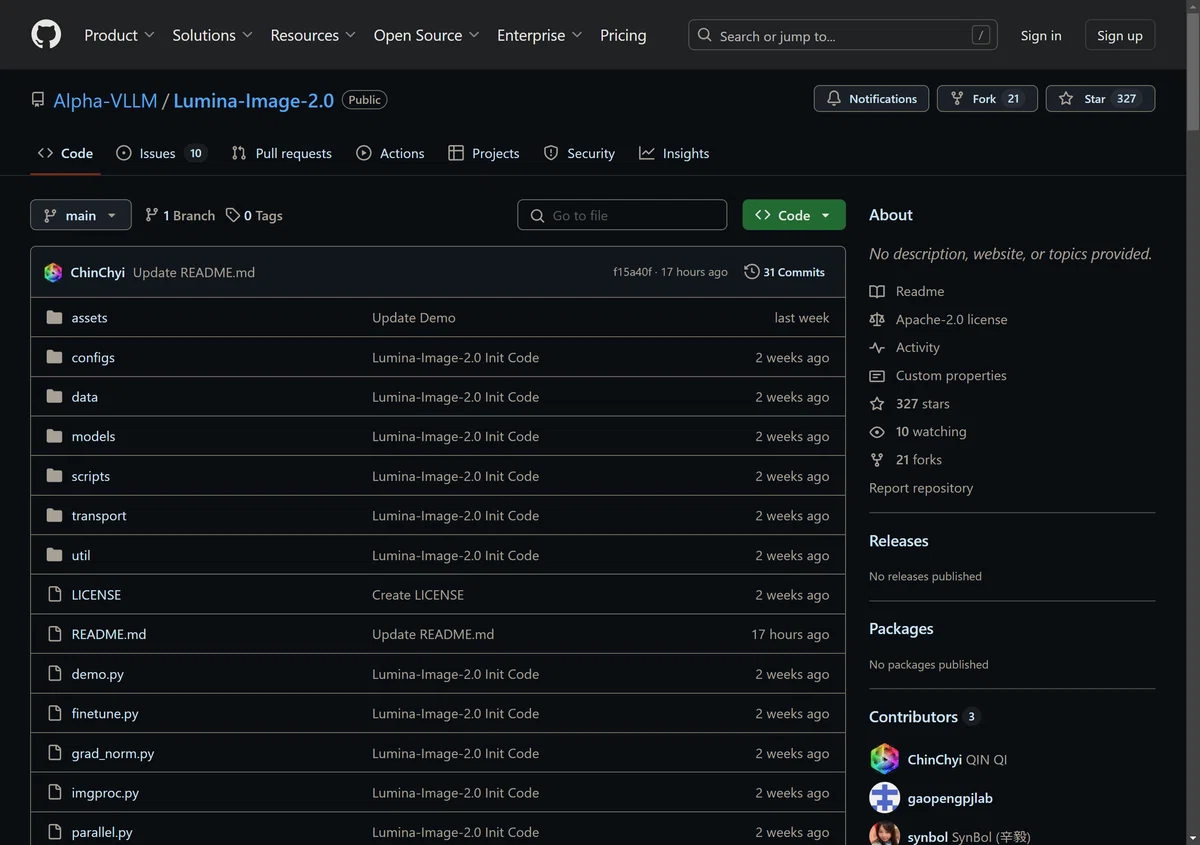Click the Sign in link
Viewport: 1200px width, 845px height.
pyautogui.click(x=1041, y=35)
